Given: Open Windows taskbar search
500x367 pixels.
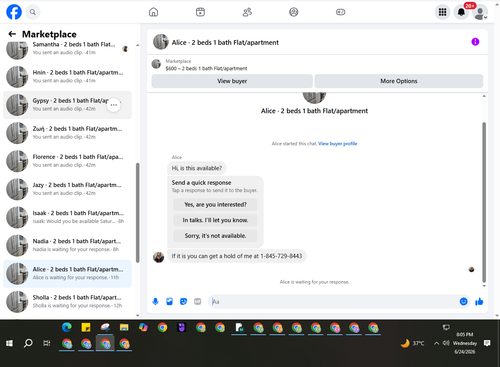Looking at the screenshot, I should (x=28, y=343).
